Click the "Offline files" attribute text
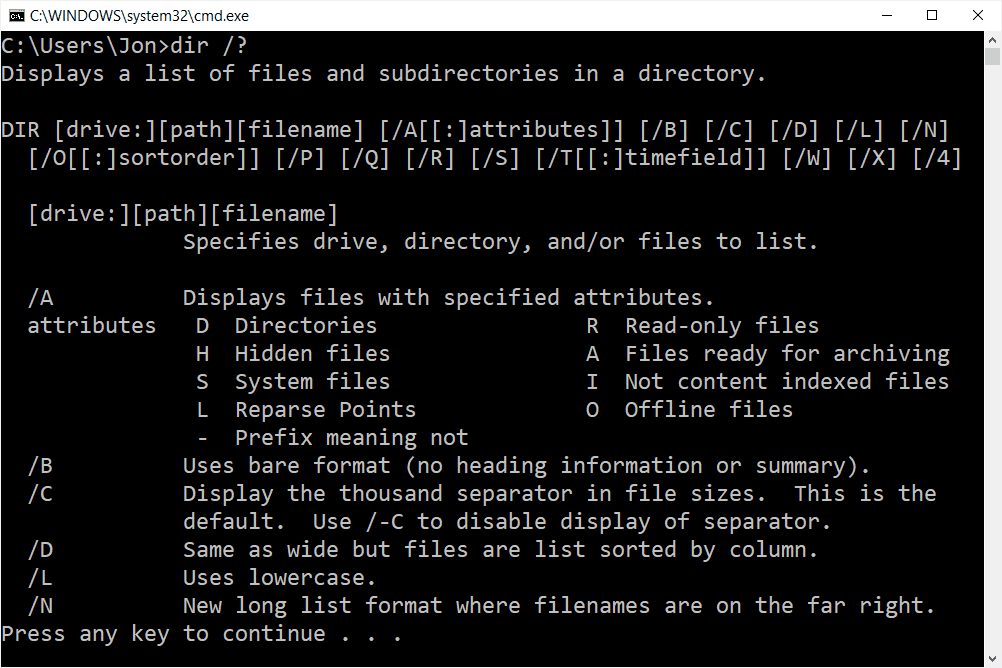 (708, 410)
